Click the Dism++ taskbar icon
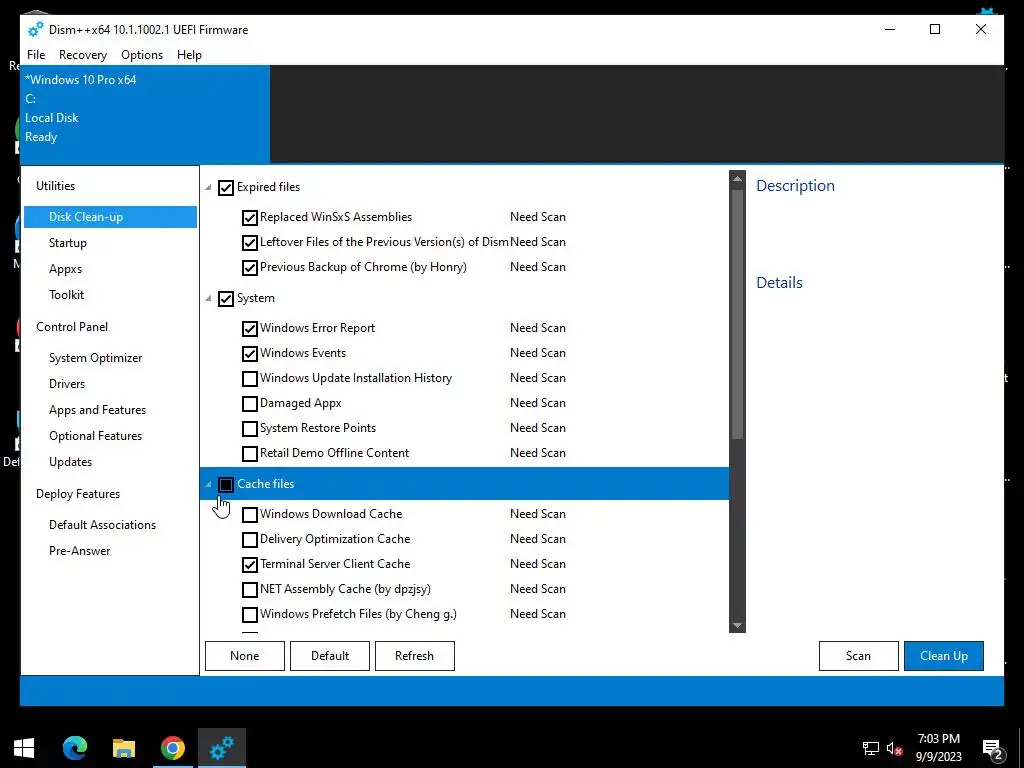 pos(222,748)
